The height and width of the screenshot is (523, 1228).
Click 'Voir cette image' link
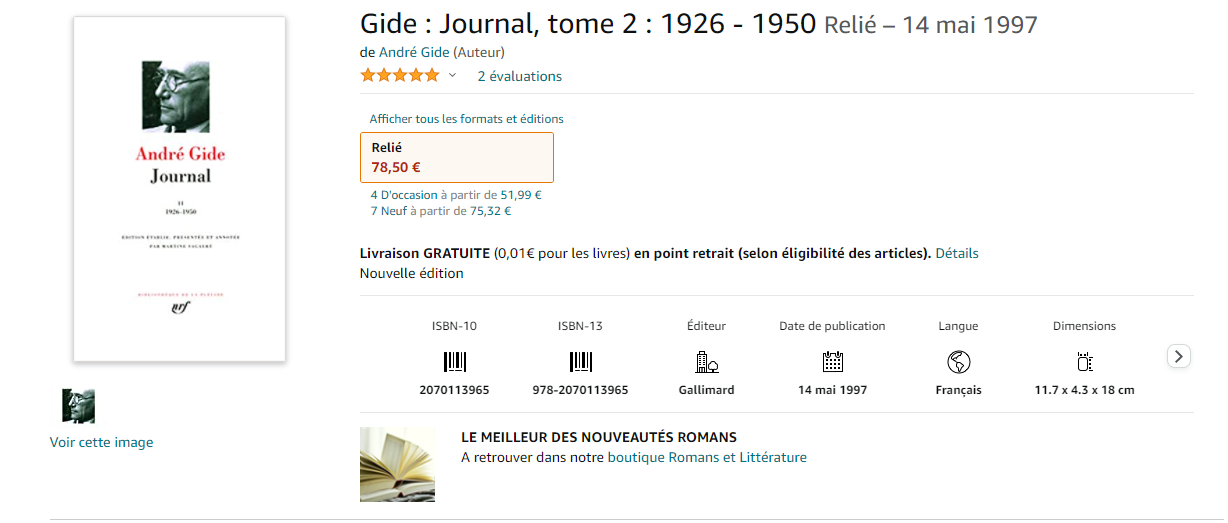click(x=101, y=442)
